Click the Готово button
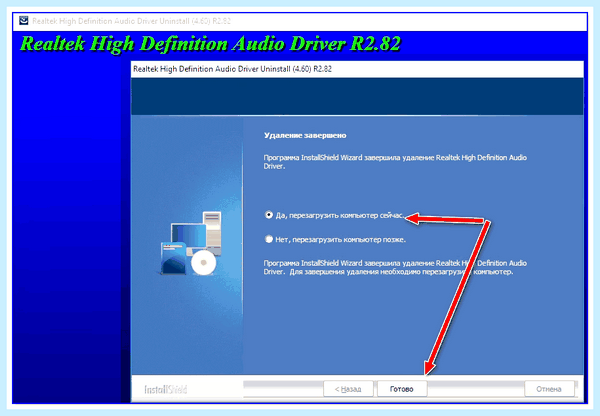This screenshot has width=600, height=416. tap(402, 389)
